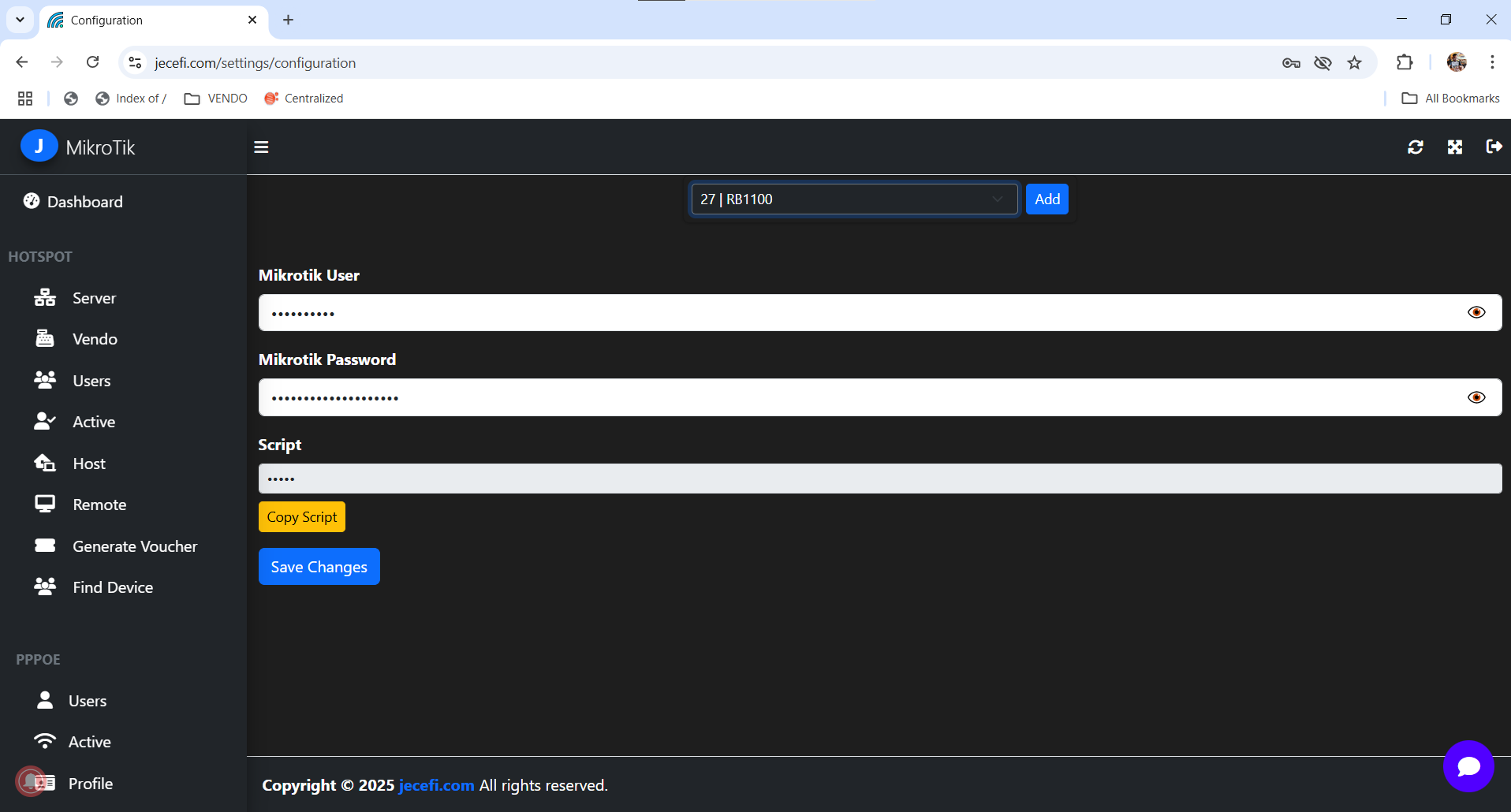This screenshot has height=812, width=1511.
Task: Open a new browser tab
Action: tap(288, 20)
